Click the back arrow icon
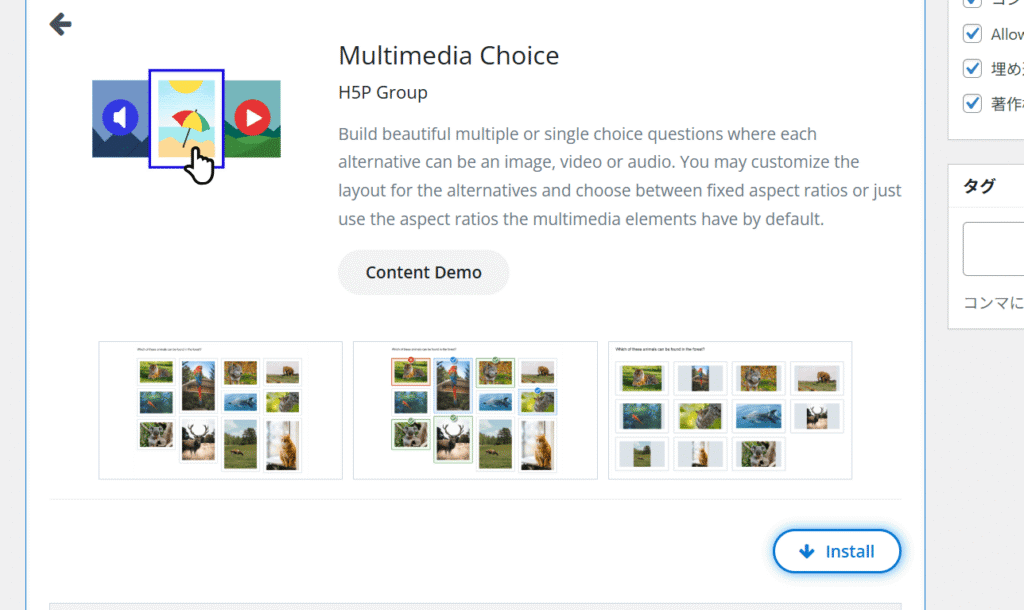Image resolution: width=1024 pixels, height=610 pixels. [60, 24]
